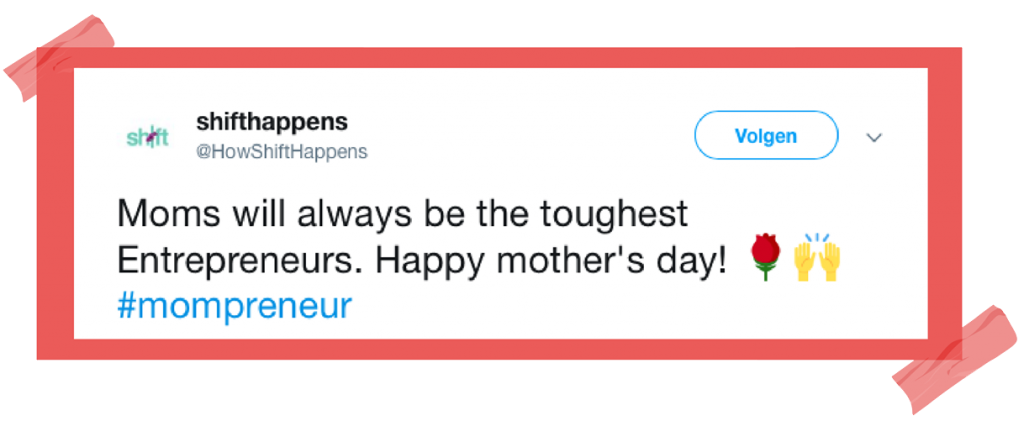Follow the account with Volgen button
This screenshot has width=1024, height=421.
765,136
